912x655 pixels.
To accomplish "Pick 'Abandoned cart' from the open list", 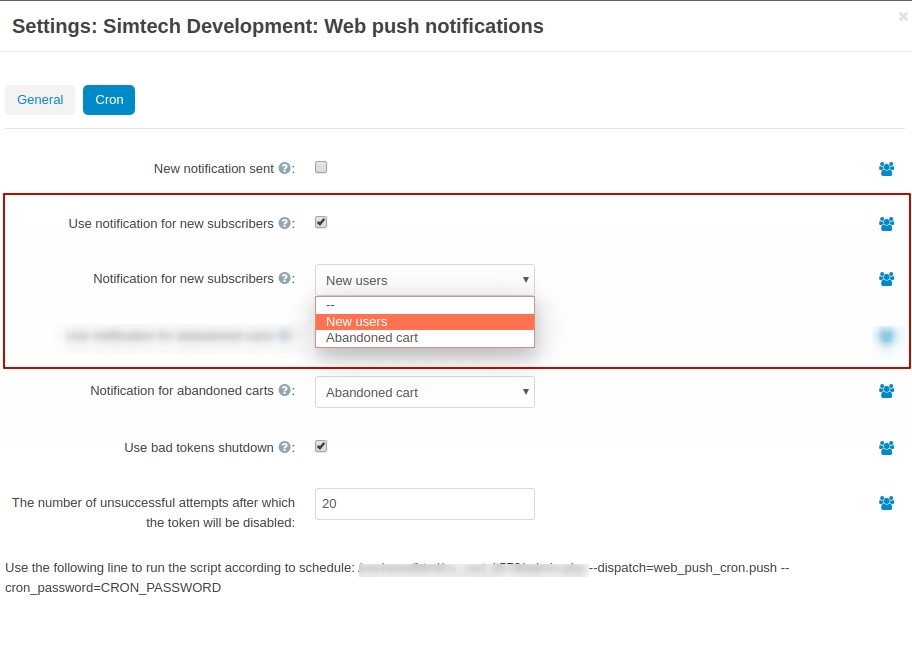I will point(425,338).
